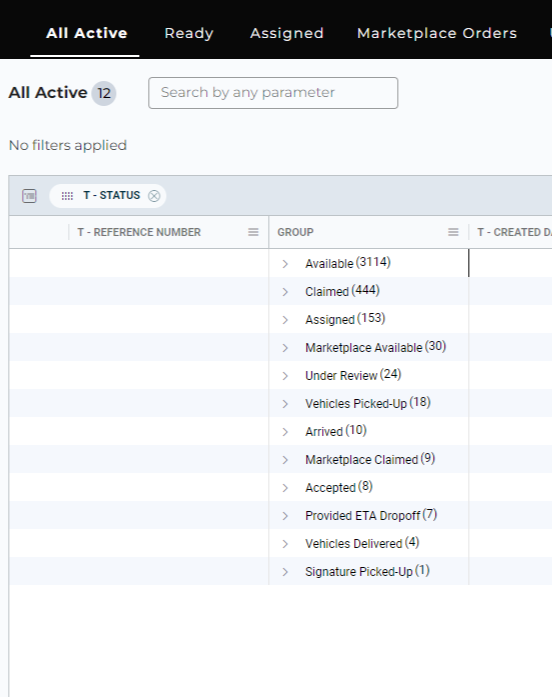Select the Marketplace Available (30) text
The image size is (552, 697).
[x=376, y=347]
